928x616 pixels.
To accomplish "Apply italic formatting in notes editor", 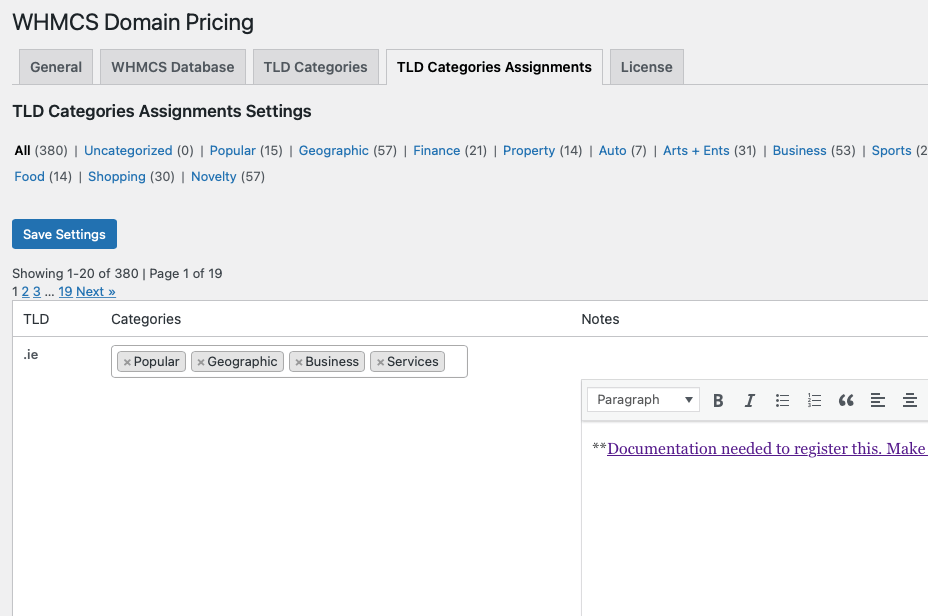I will [750, 401].
